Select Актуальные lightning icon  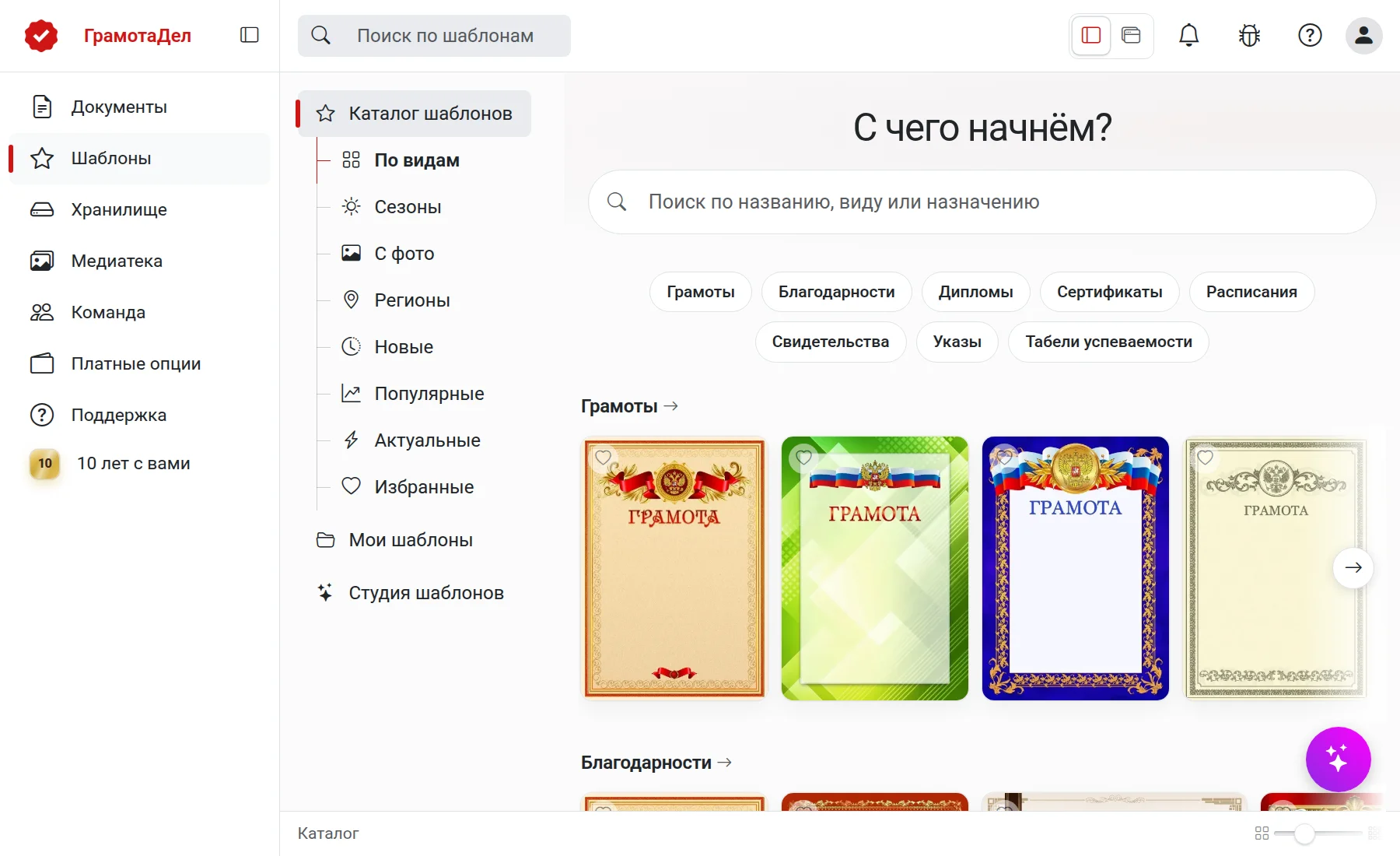pos(352,440)
